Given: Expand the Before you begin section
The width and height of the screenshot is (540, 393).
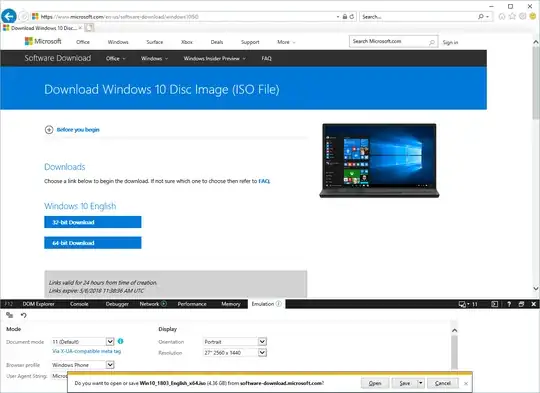Looking at the screenshot, I should (x=72, y=130).
